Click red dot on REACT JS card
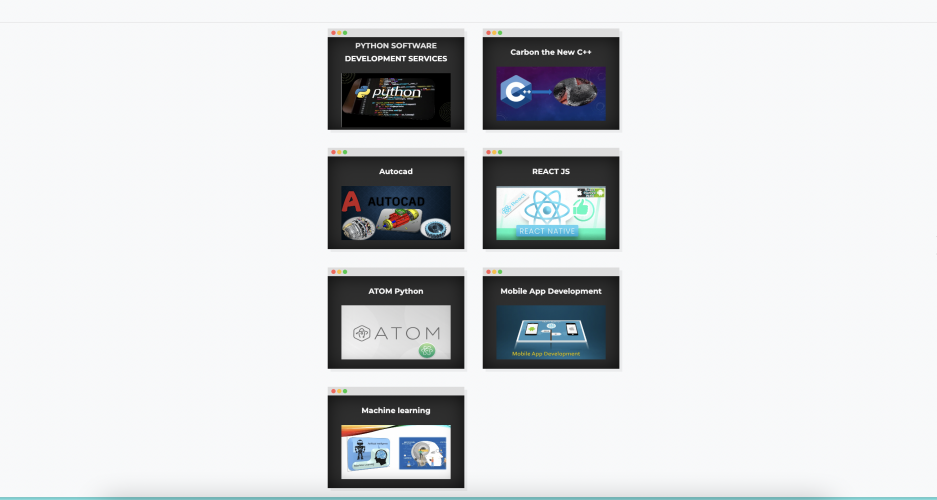Screen dimensions: 937x500 point(488,152)
